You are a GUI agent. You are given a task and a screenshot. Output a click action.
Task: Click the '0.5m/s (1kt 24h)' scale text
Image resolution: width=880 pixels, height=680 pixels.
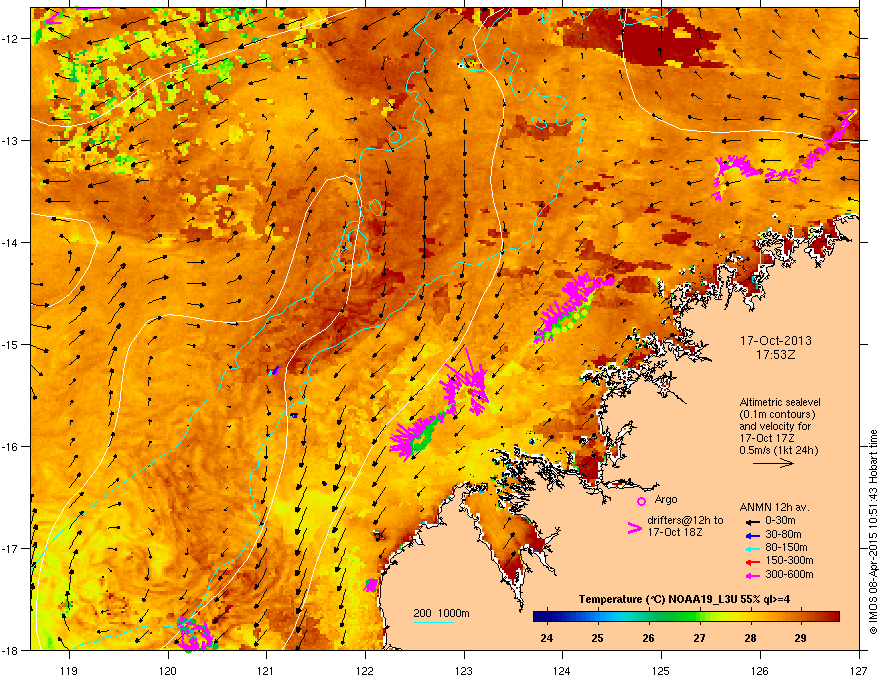779,450
